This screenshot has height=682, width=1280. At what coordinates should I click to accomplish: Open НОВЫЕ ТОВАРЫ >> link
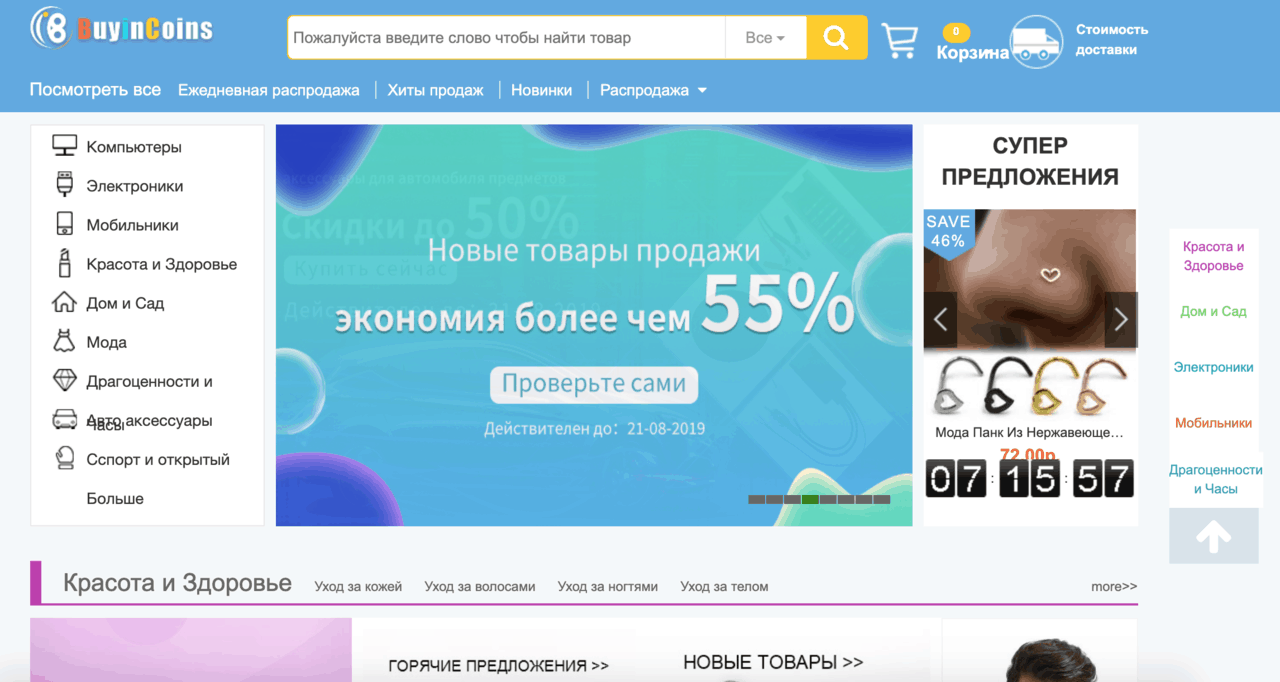point(773,662)
